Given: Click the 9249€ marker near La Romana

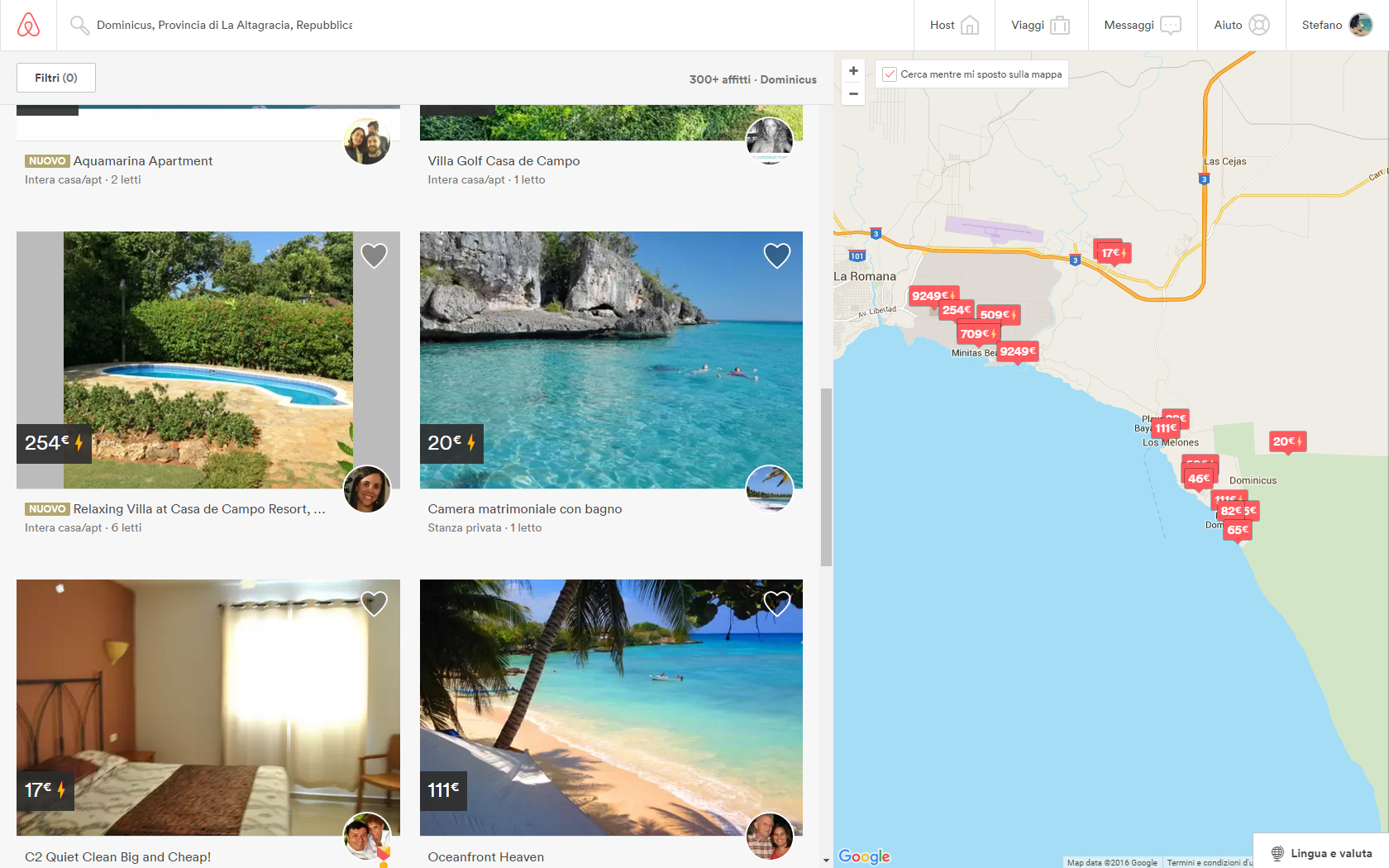Looking at the screenshot, I should click(933, 296).
